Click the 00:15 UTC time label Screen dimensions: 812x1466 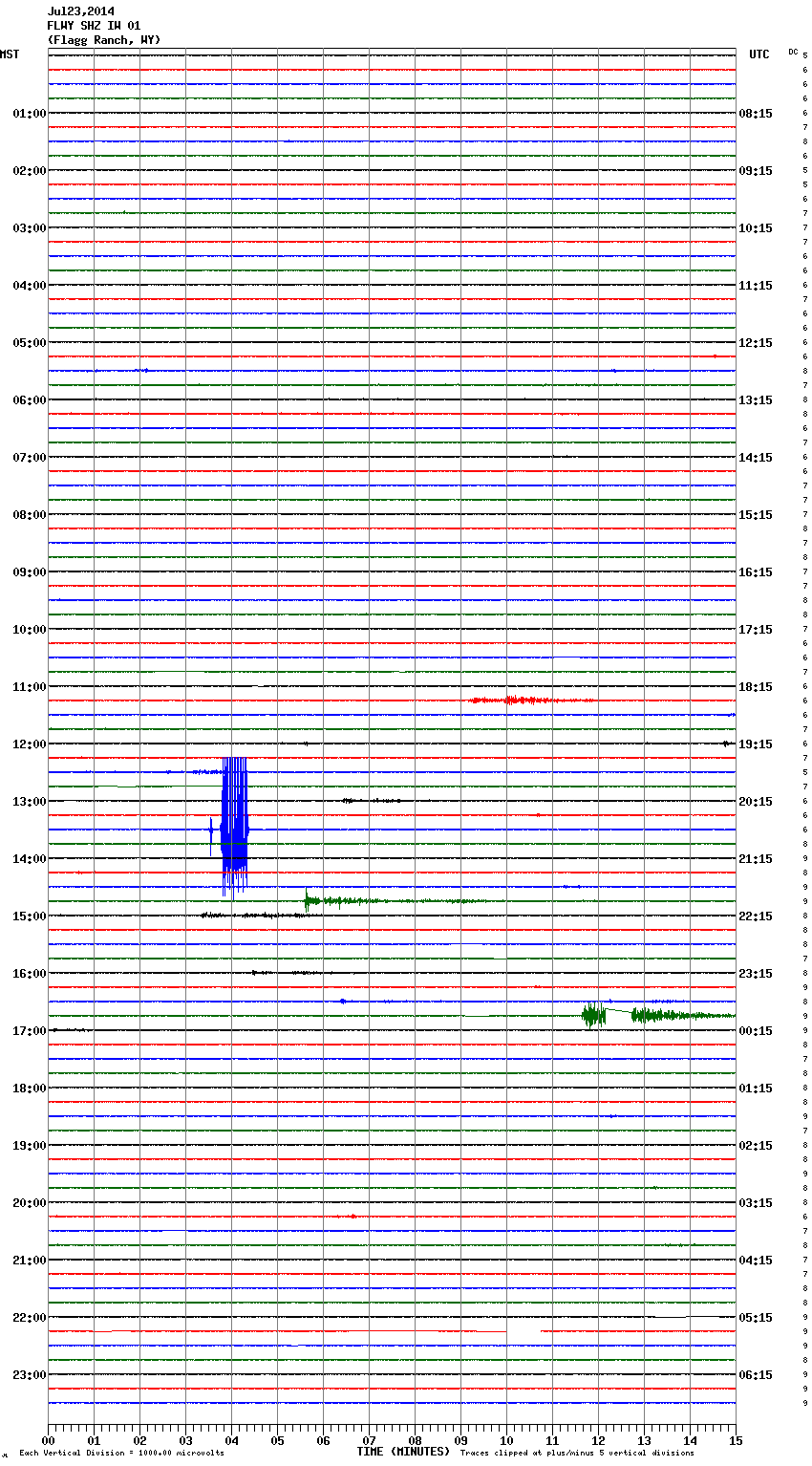[x=756, y=1031]
